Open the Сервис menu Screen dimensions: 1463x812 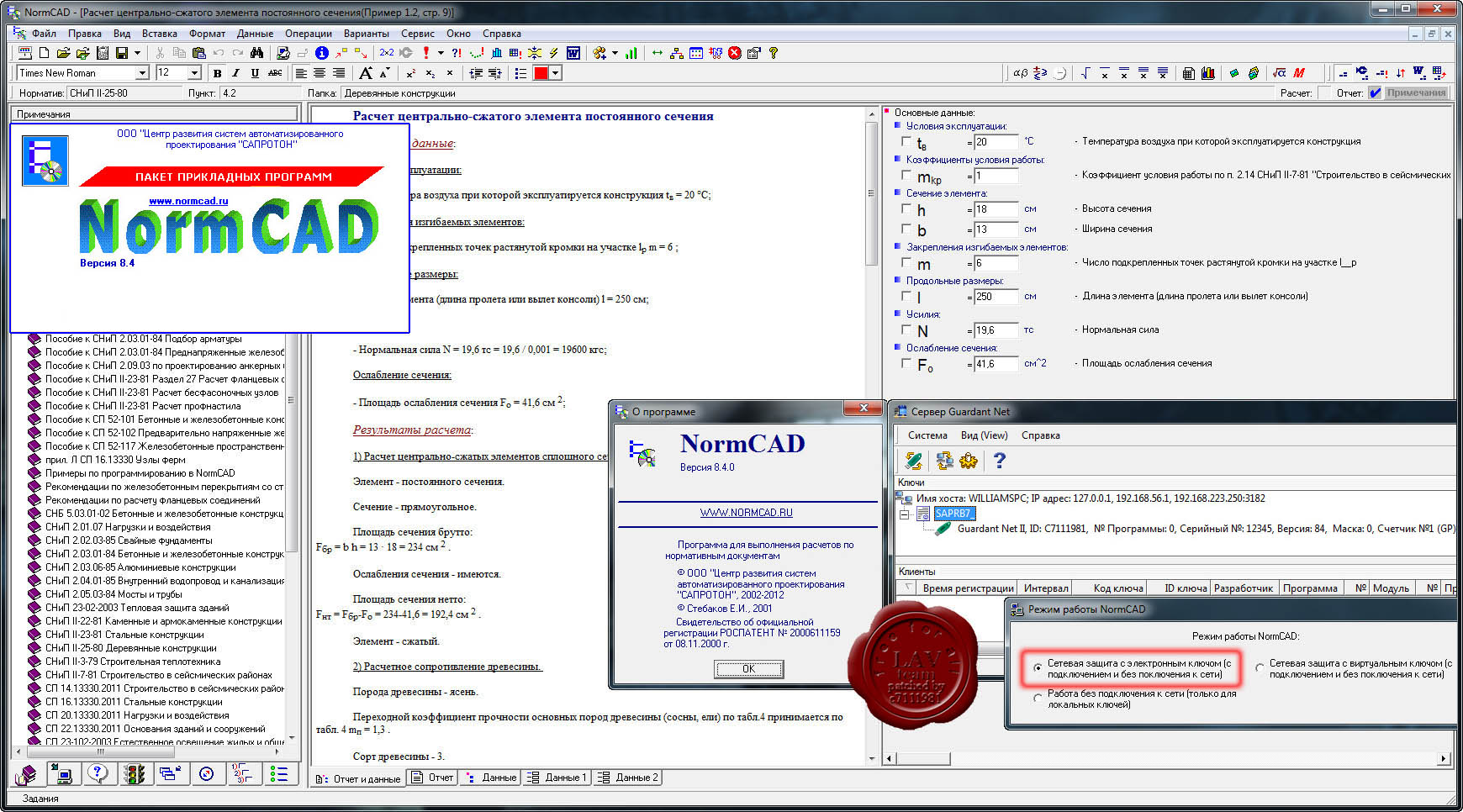[418, 34]
